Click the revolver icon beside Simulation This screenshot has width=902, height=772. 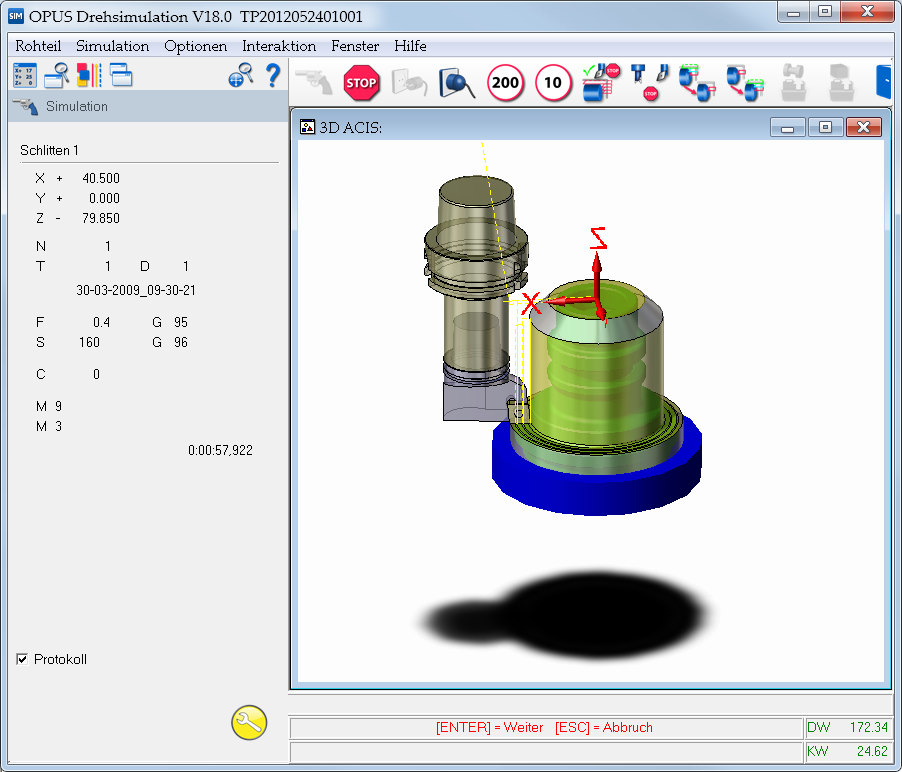(25, 106)
